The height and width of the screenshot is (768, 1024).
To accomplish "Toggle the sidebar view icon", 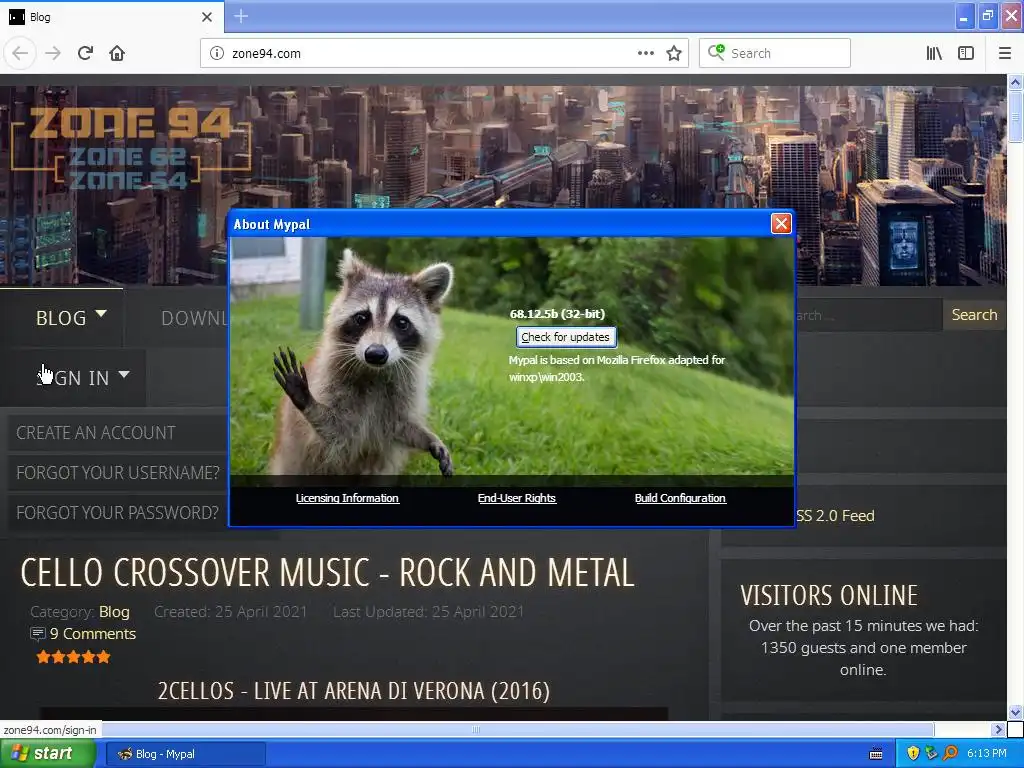I will [966, 54].
